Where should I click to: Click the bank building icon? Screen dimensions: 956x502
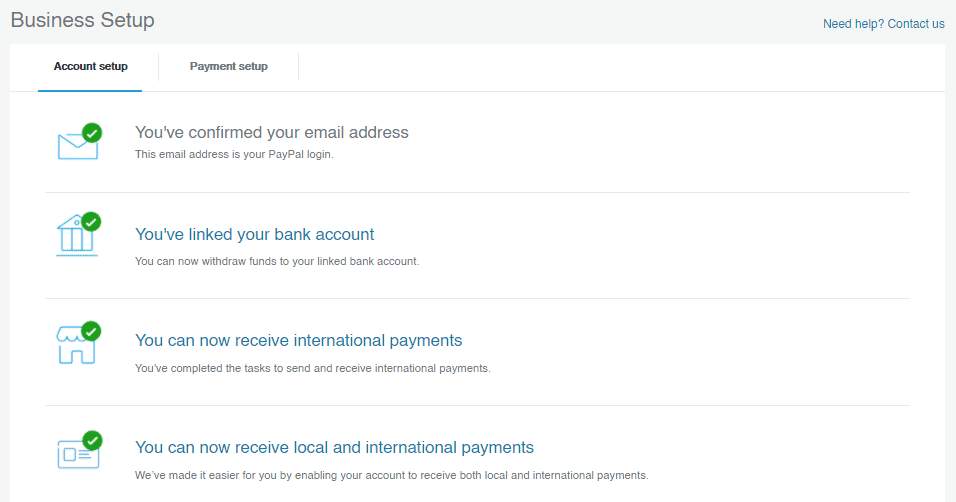tap(77, 235)
